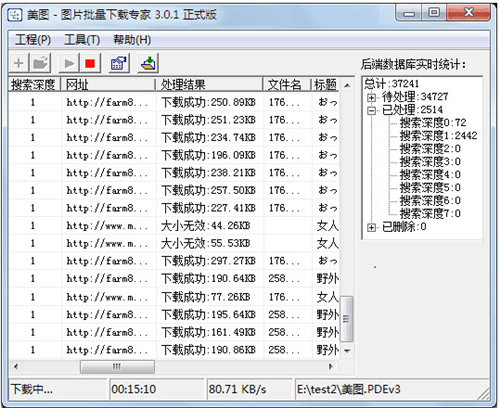Image resolution: width=500 pixels, height=408 pixels.
Task: Select row 下载成功:251.23KB
Action: (x=174, y=120)
